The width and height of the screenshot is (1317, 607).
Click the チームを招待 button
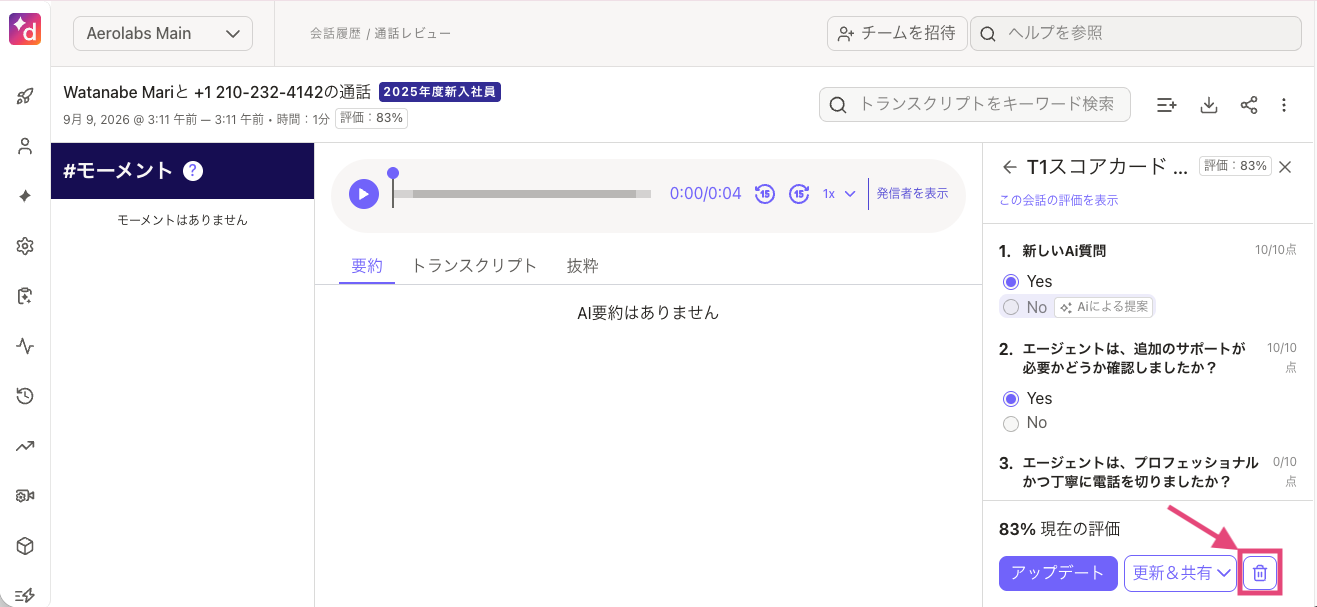tap(897, 33)
